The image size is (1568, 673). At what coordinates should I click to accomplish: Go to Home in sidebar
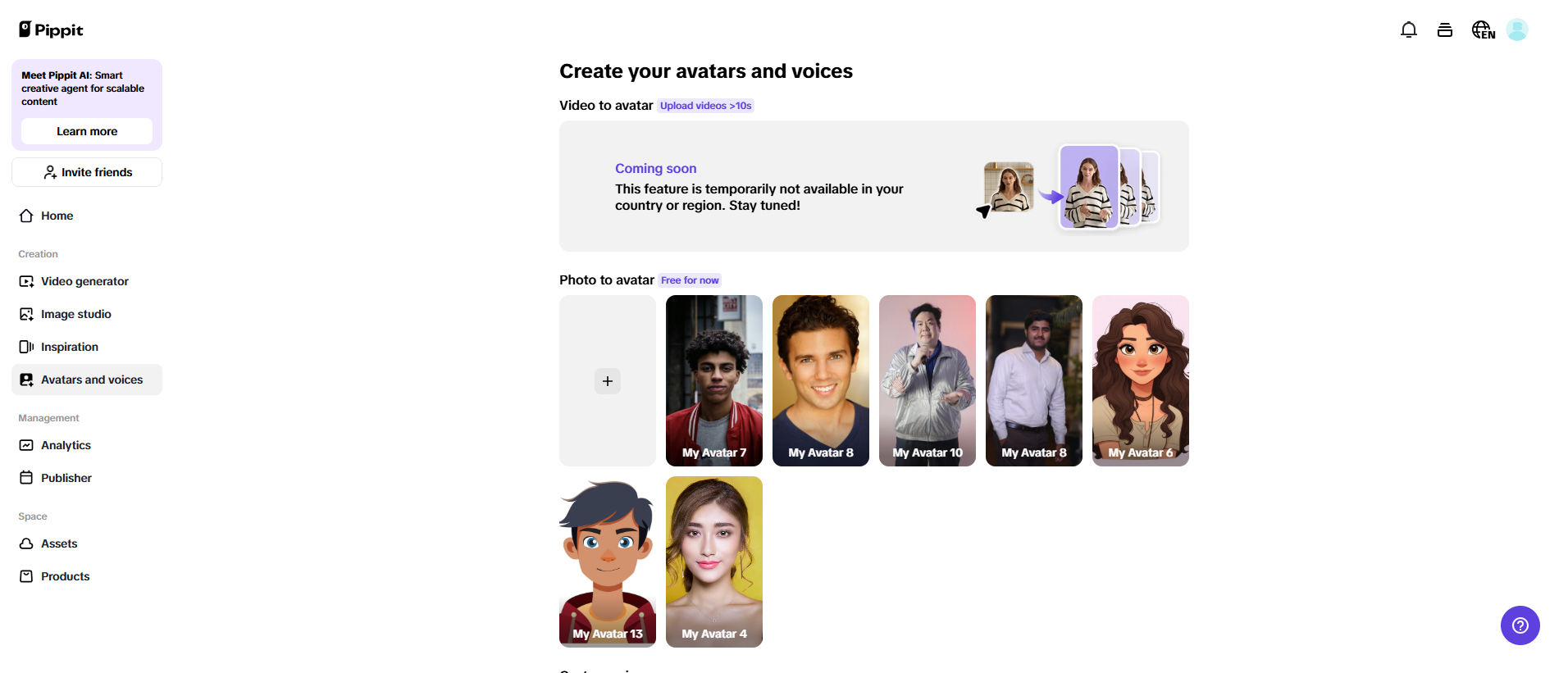[x=57, y=216]
